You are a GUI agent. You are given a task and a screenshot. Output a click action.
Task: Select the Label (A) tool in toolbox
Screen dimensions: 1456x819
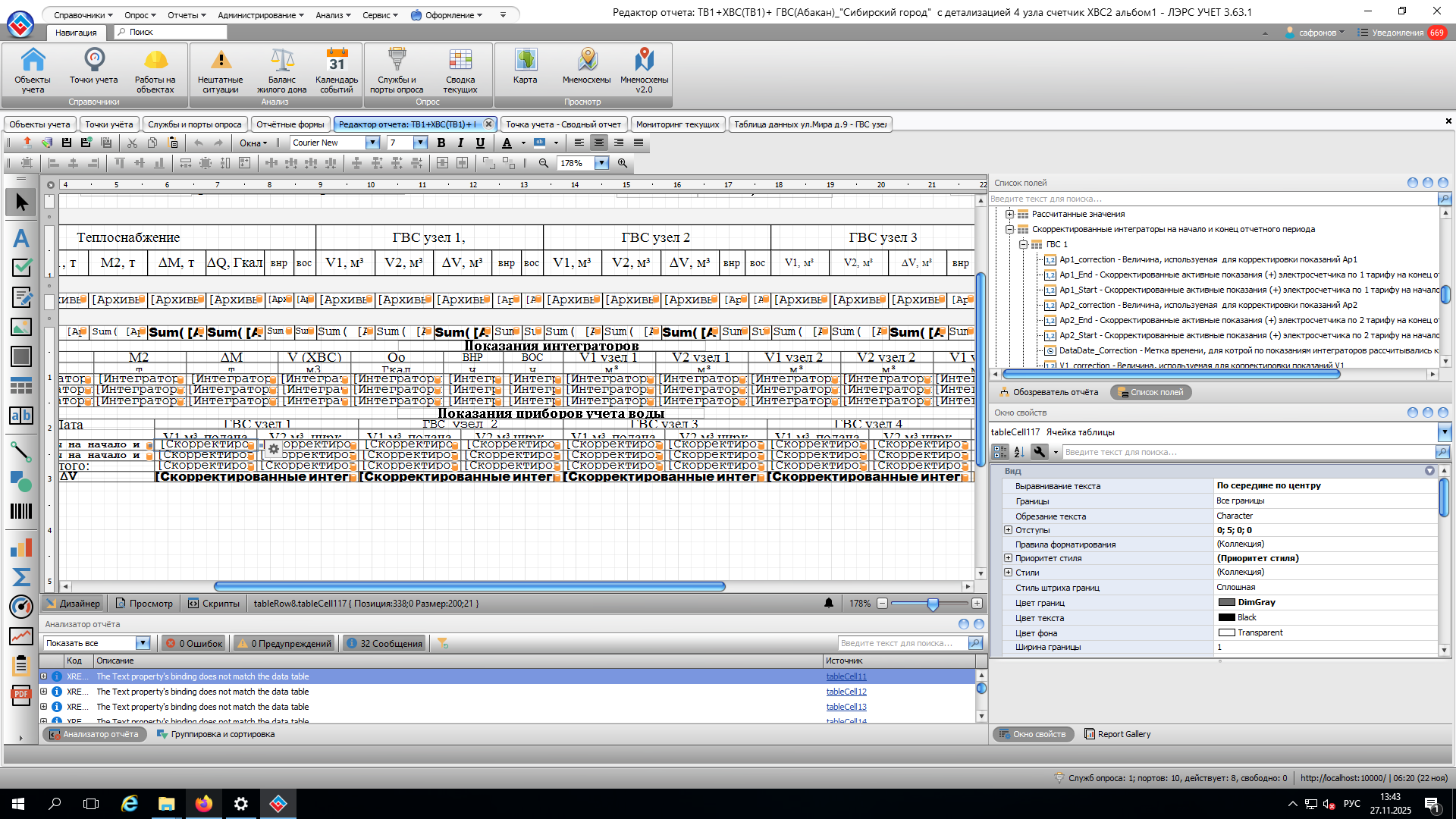(x=21, y=238)
